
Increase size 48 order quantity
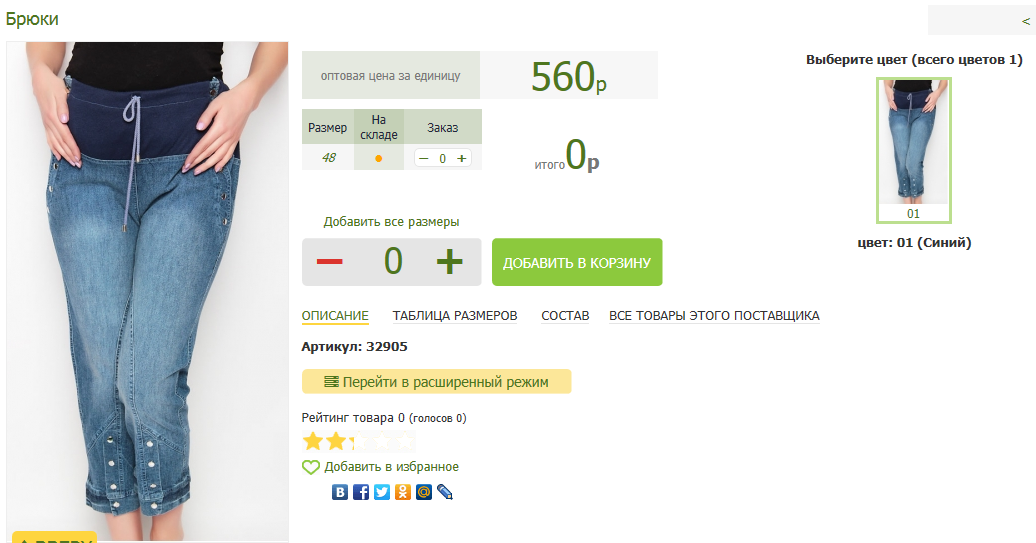tap(462, 159)
